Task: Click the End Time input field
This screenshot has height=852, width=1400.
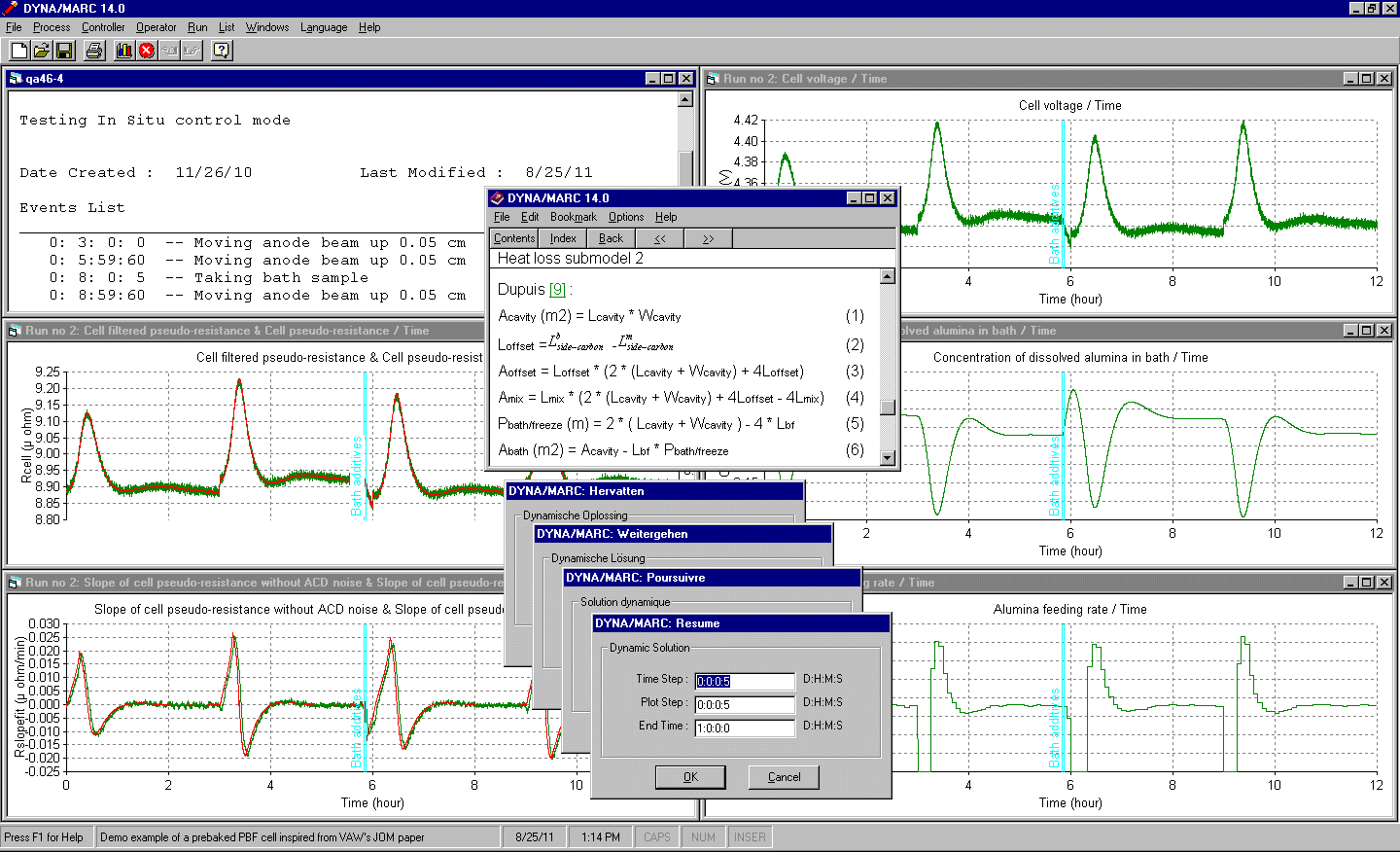Action: click(x=745, y=728)
